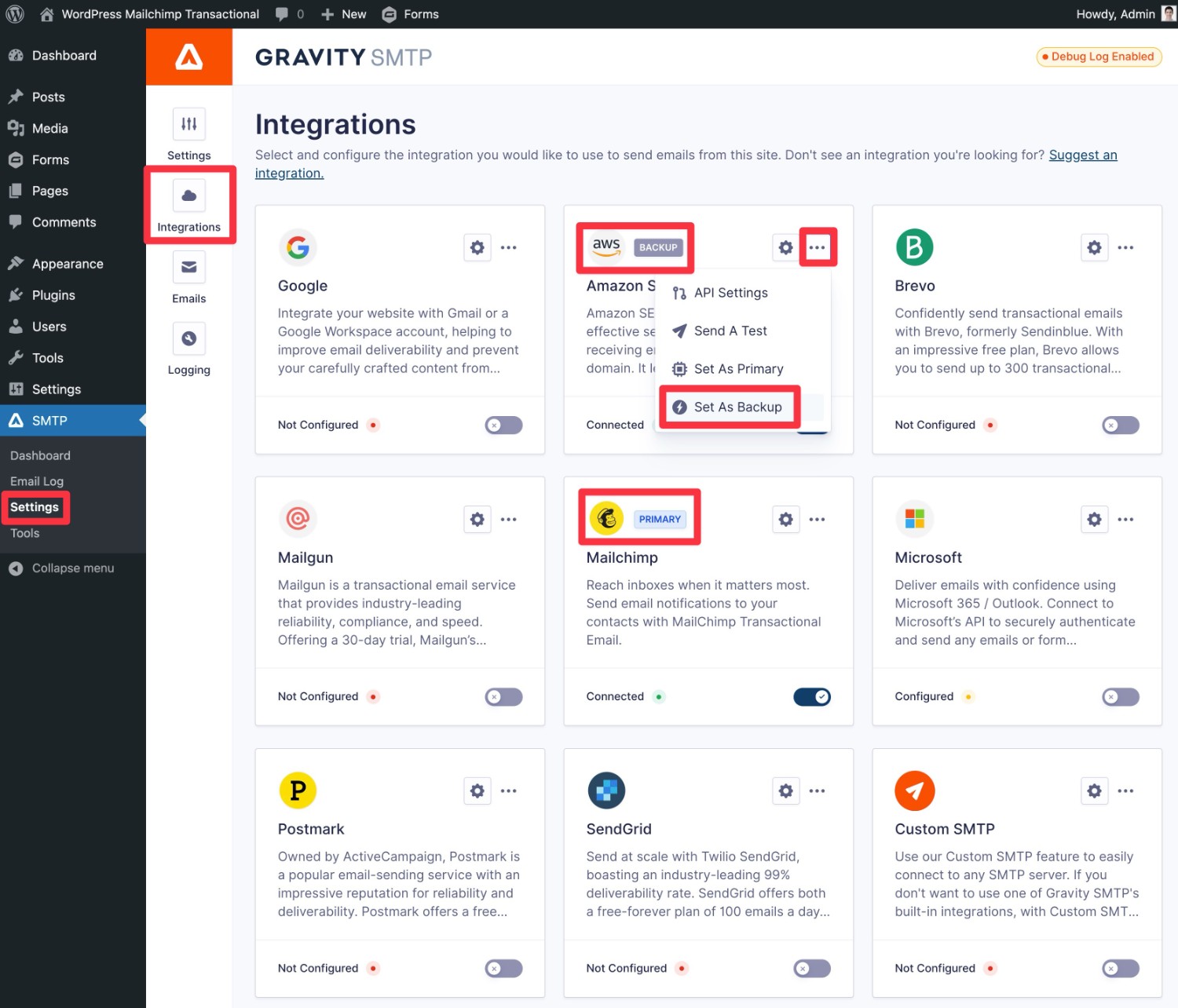Click the Gravity SMTP orange logo
The image size is (1178, 1008).
[x=189, y=57]
